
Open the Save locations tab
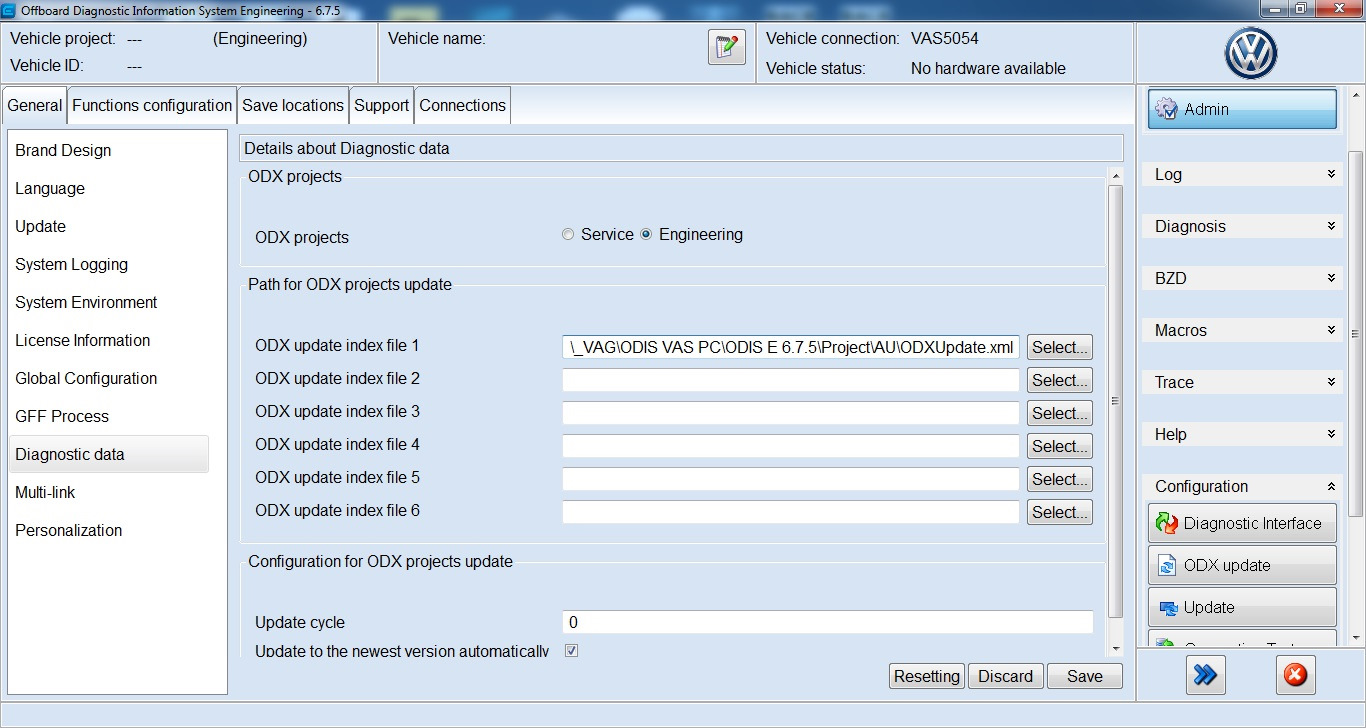click(293, 105)
